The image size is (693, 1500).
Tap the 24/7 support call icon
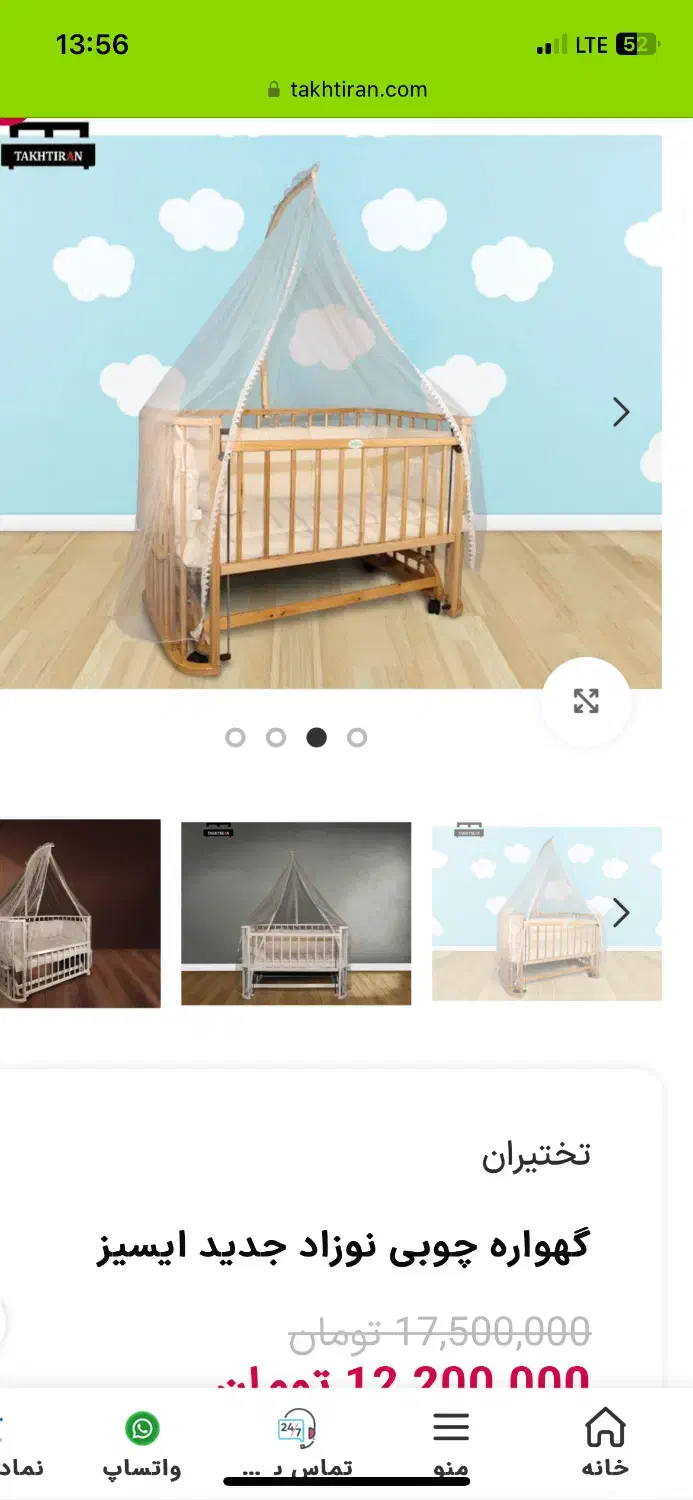[297, 1429]
